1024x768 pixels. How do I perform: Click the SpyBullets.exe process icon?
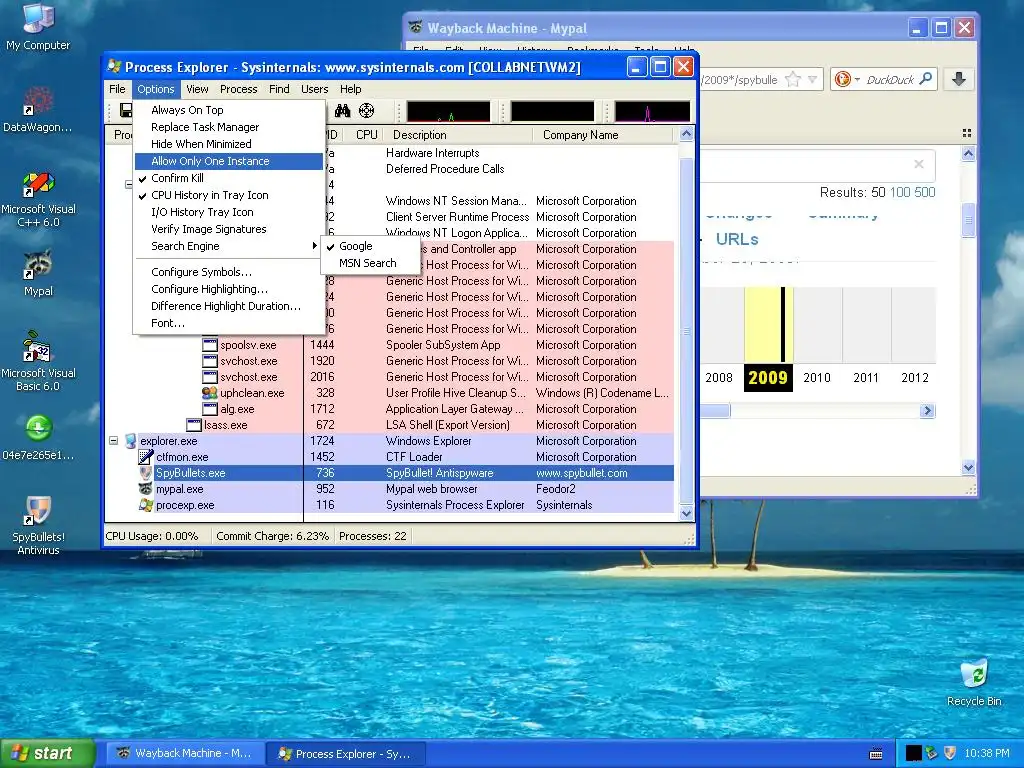point(146,473)
